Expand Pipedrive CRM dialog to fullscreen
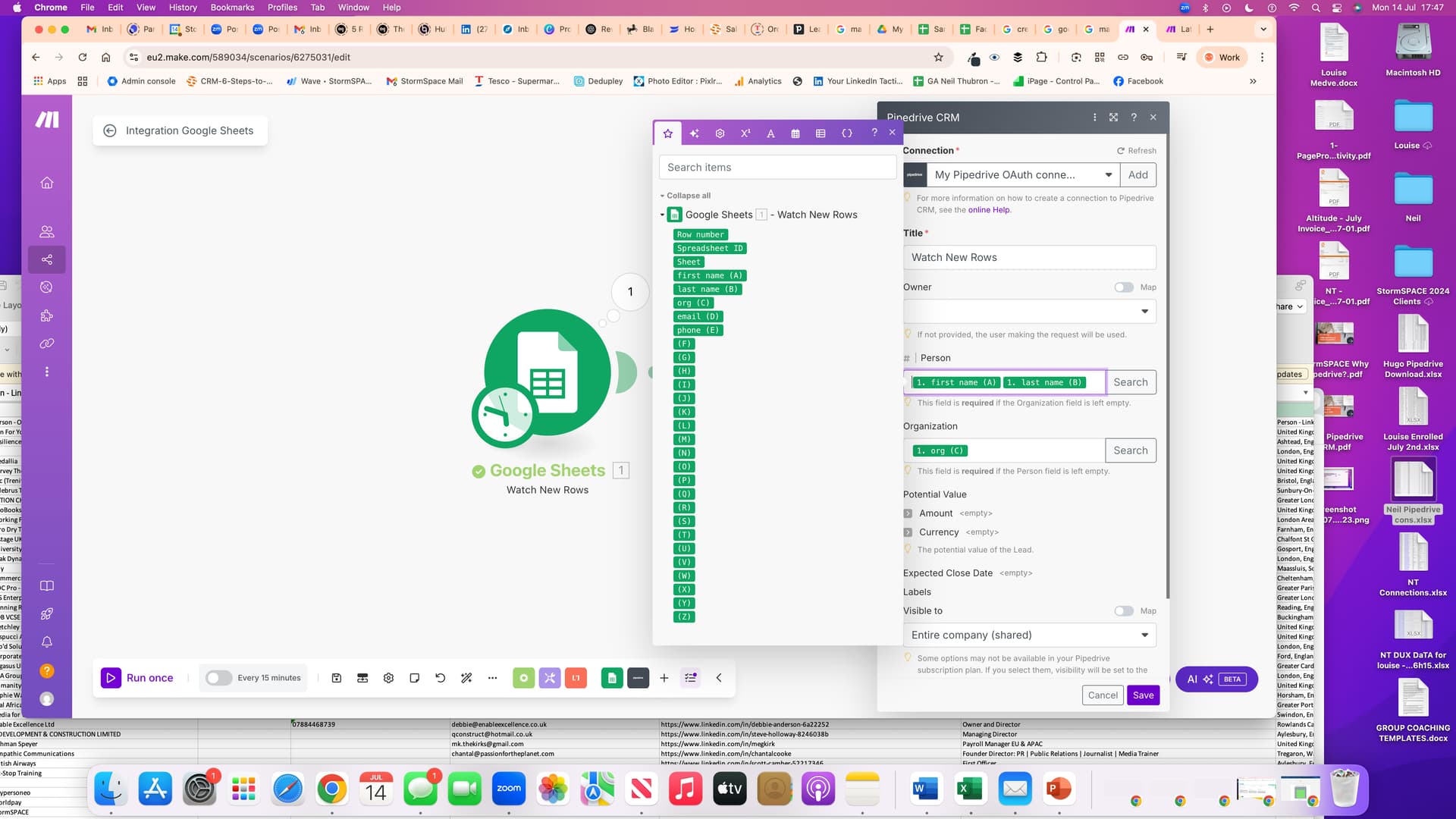1456x819 pixels. tap(1113, 118)
